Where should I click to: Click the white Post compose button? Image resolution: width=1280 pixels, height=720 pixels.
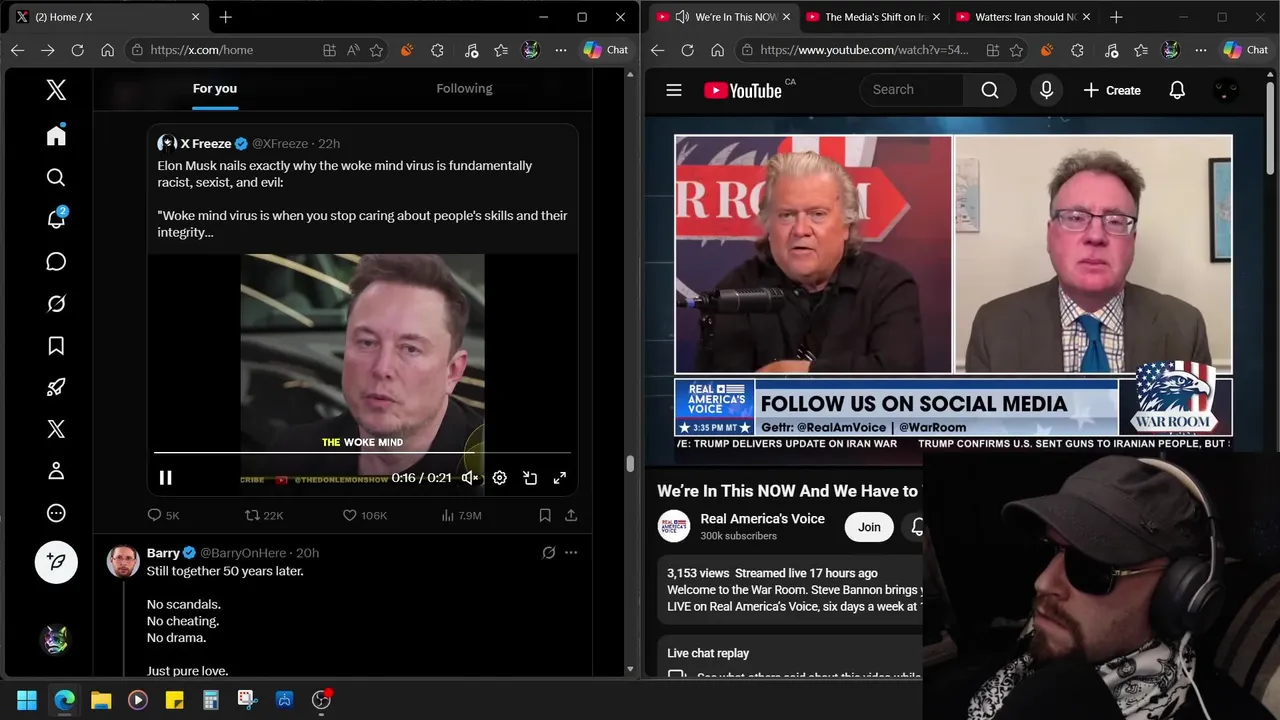[x=56, y=562]
